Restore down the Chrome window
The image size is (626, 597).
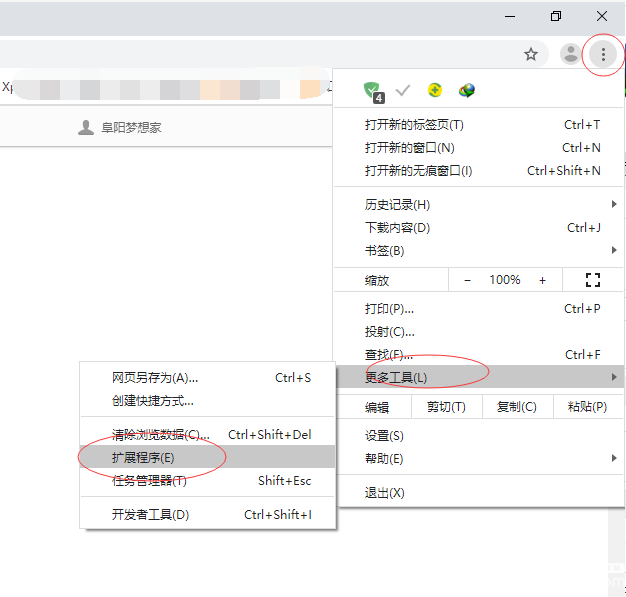pos(556,16)
